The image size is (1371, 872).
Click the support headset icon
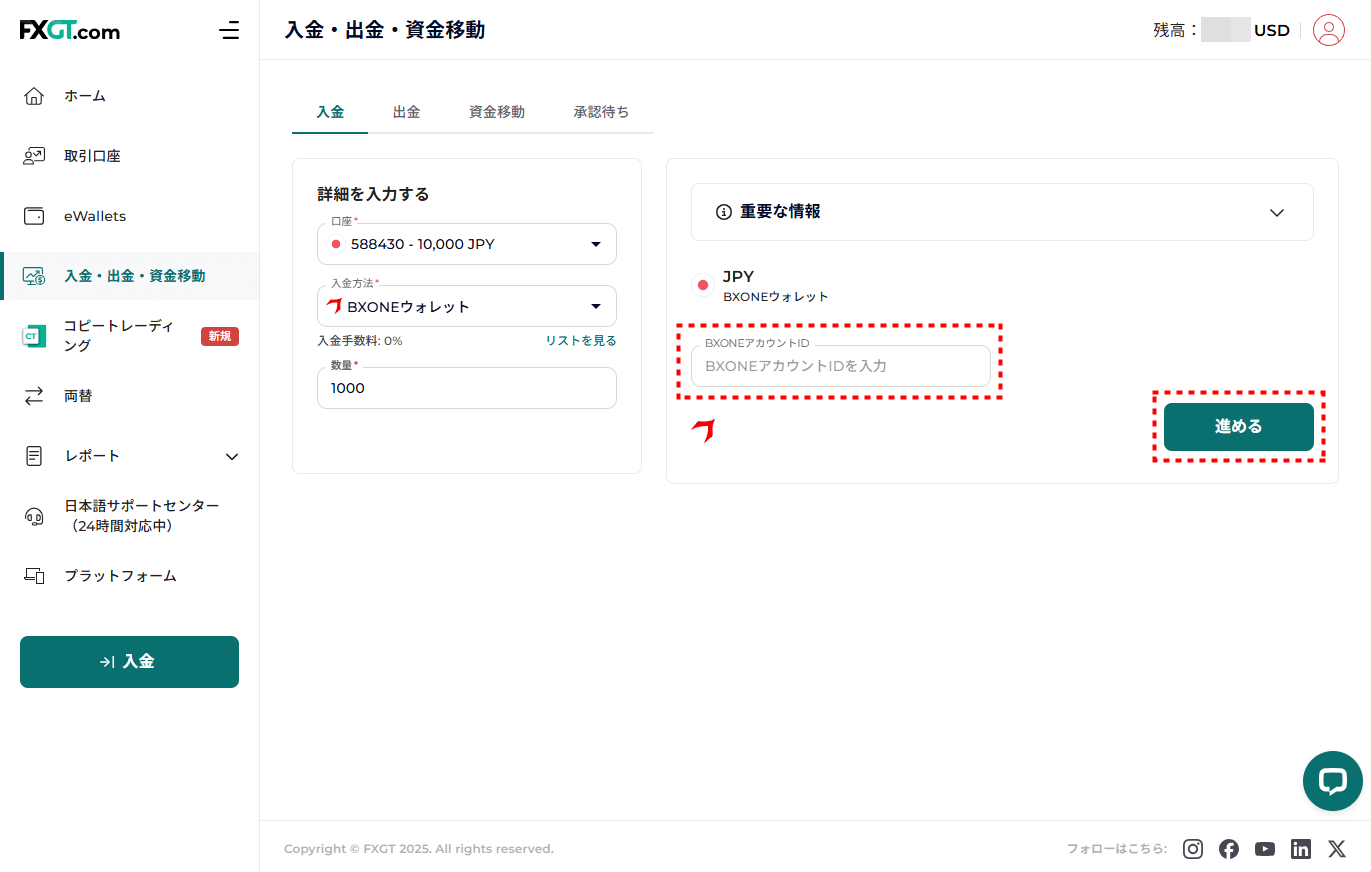(x=34, y=516)
